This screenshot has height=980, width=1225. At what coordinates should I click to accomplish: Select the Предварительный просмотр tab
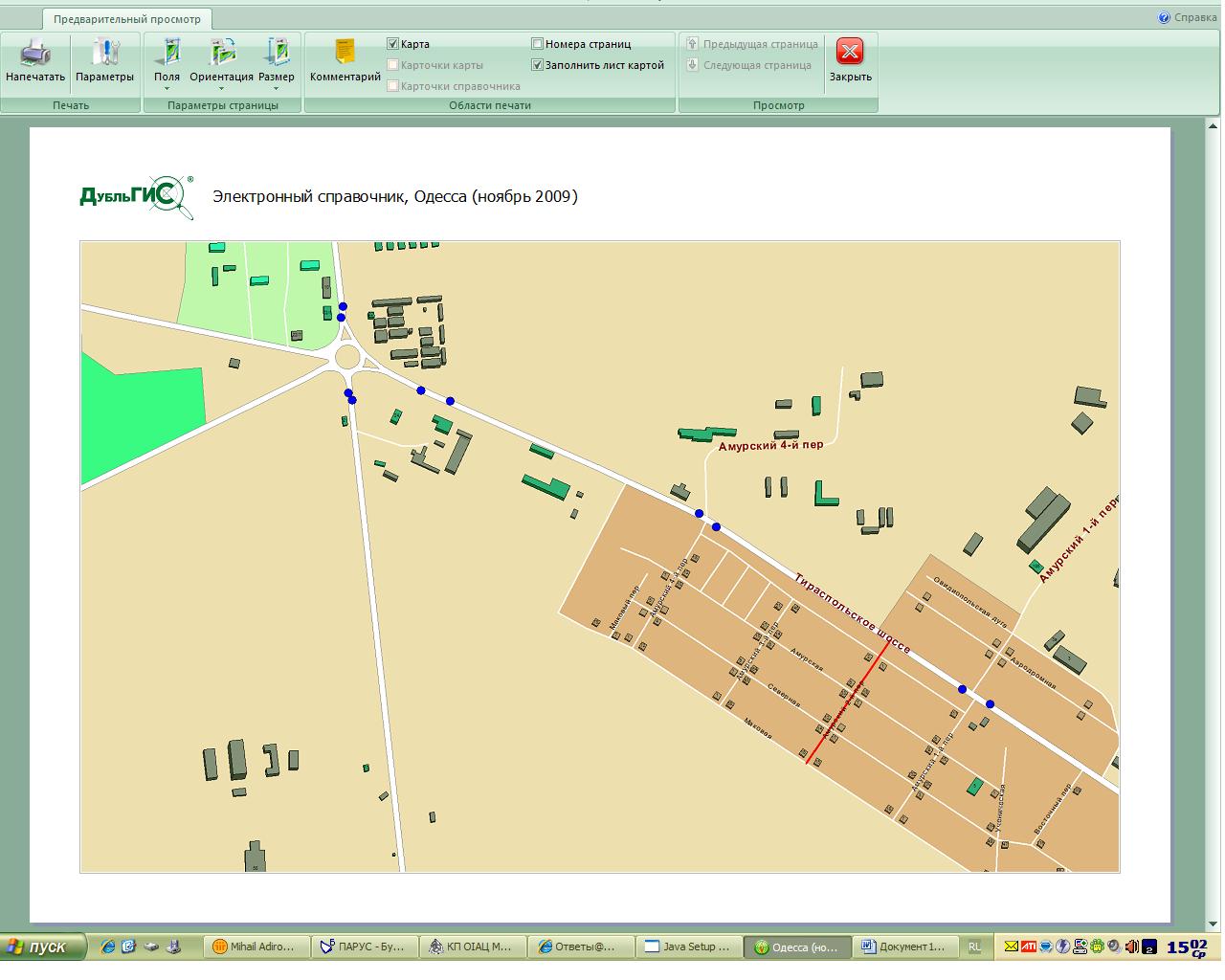(x=127, y=19)
